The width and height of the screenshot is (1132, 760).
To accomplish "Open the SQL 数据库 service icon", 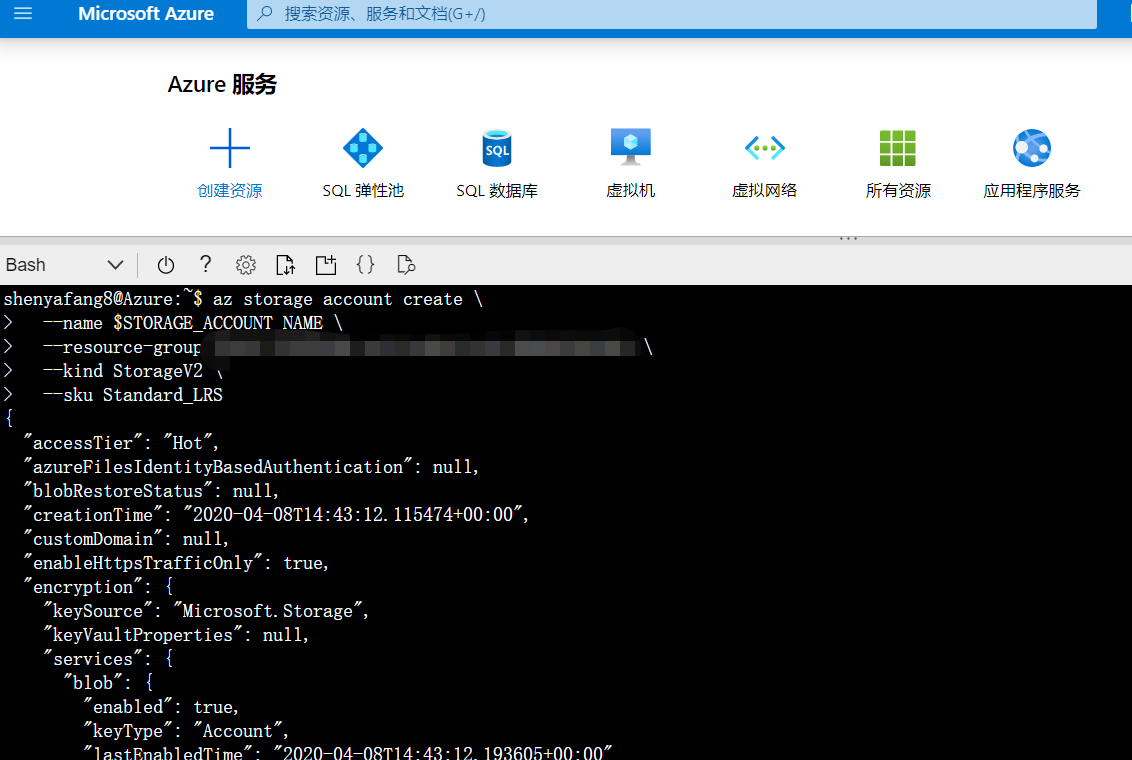I will pos(497,148).
